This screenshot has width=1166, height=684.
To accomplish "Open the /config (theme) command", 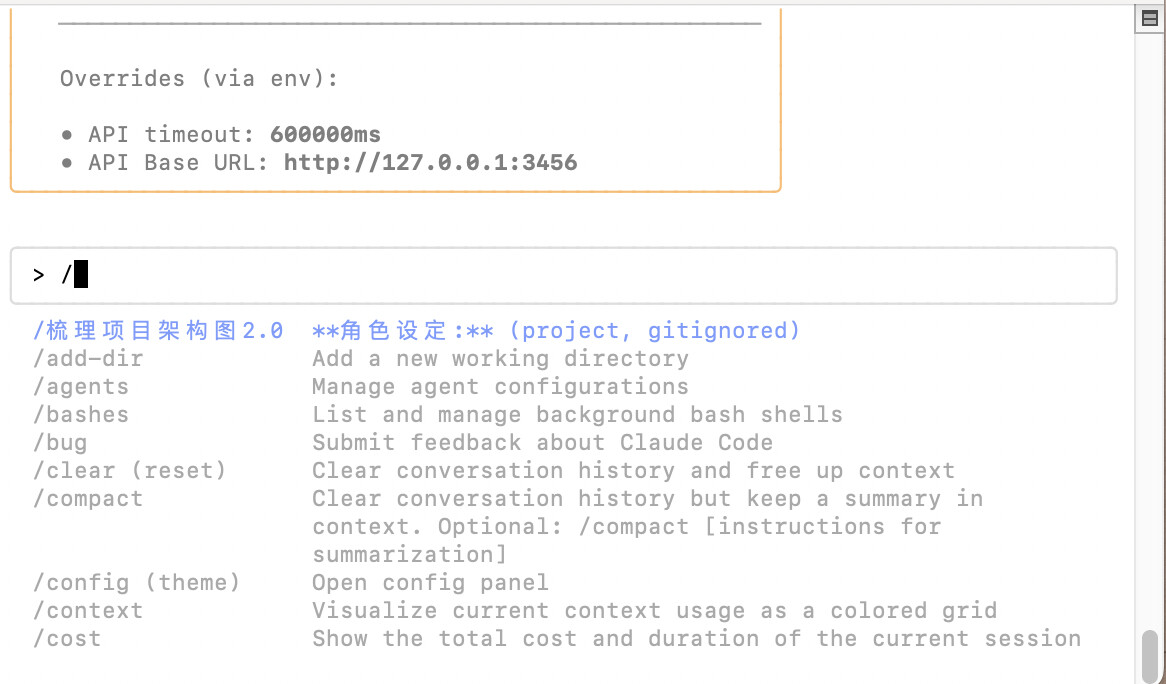I will (x=137, y=582).
